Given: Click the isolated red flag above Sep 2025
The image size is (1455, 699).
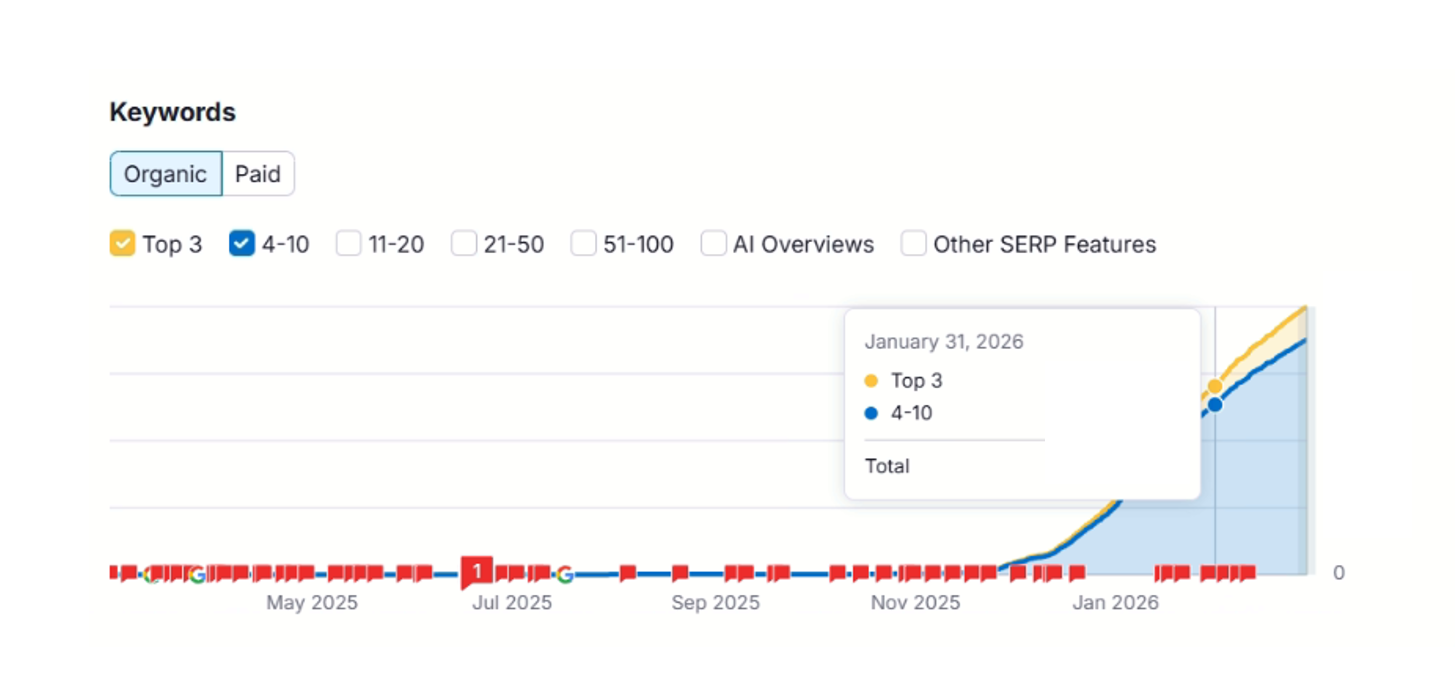Looking at the screenshot, I should click(x=680, y=573).
